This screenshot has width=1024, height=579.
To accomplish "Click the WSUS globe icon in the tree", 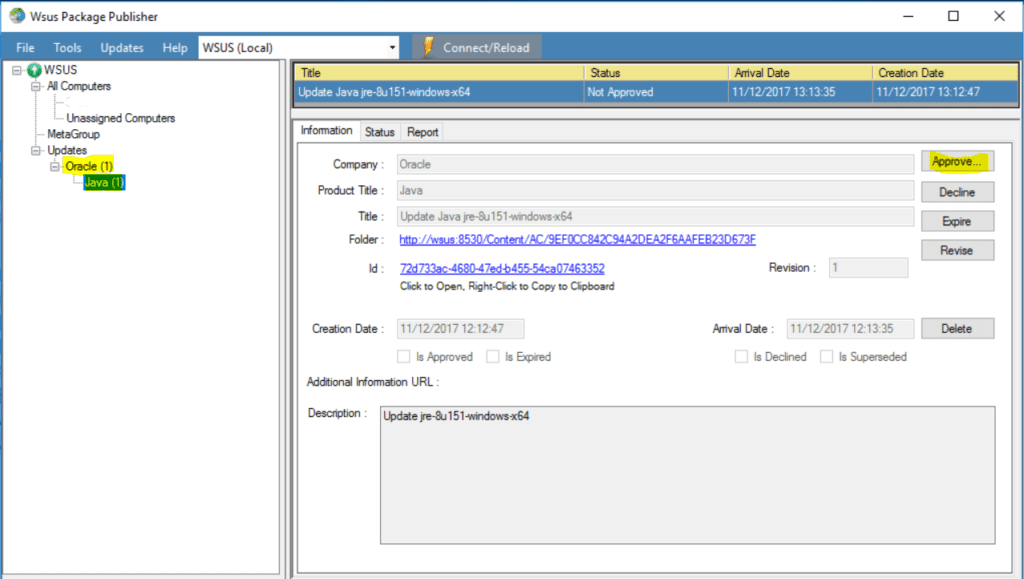I will coord(32,69).
